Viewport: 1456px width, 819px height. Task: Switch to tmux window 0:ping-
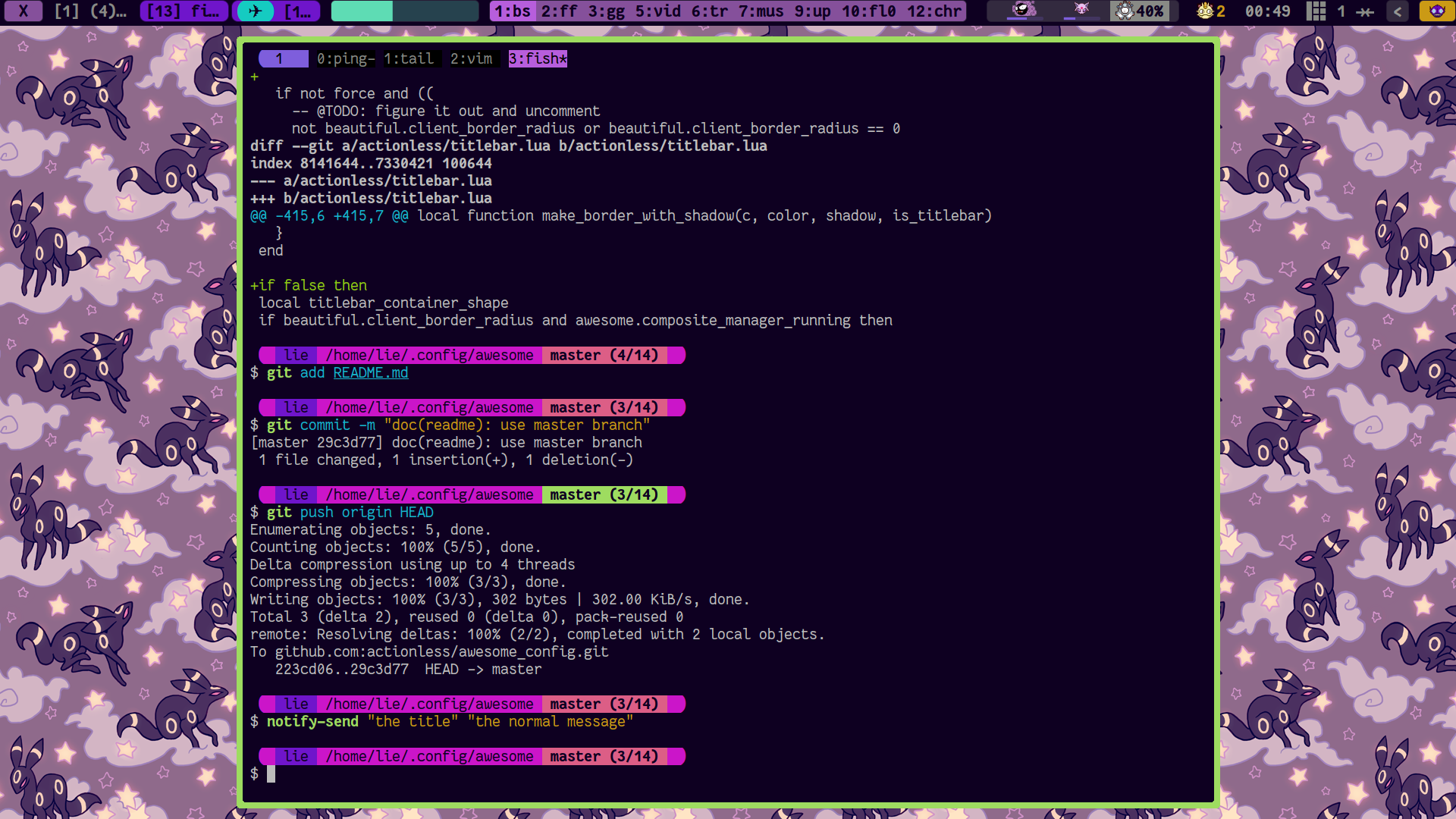[x=346, y=58]
